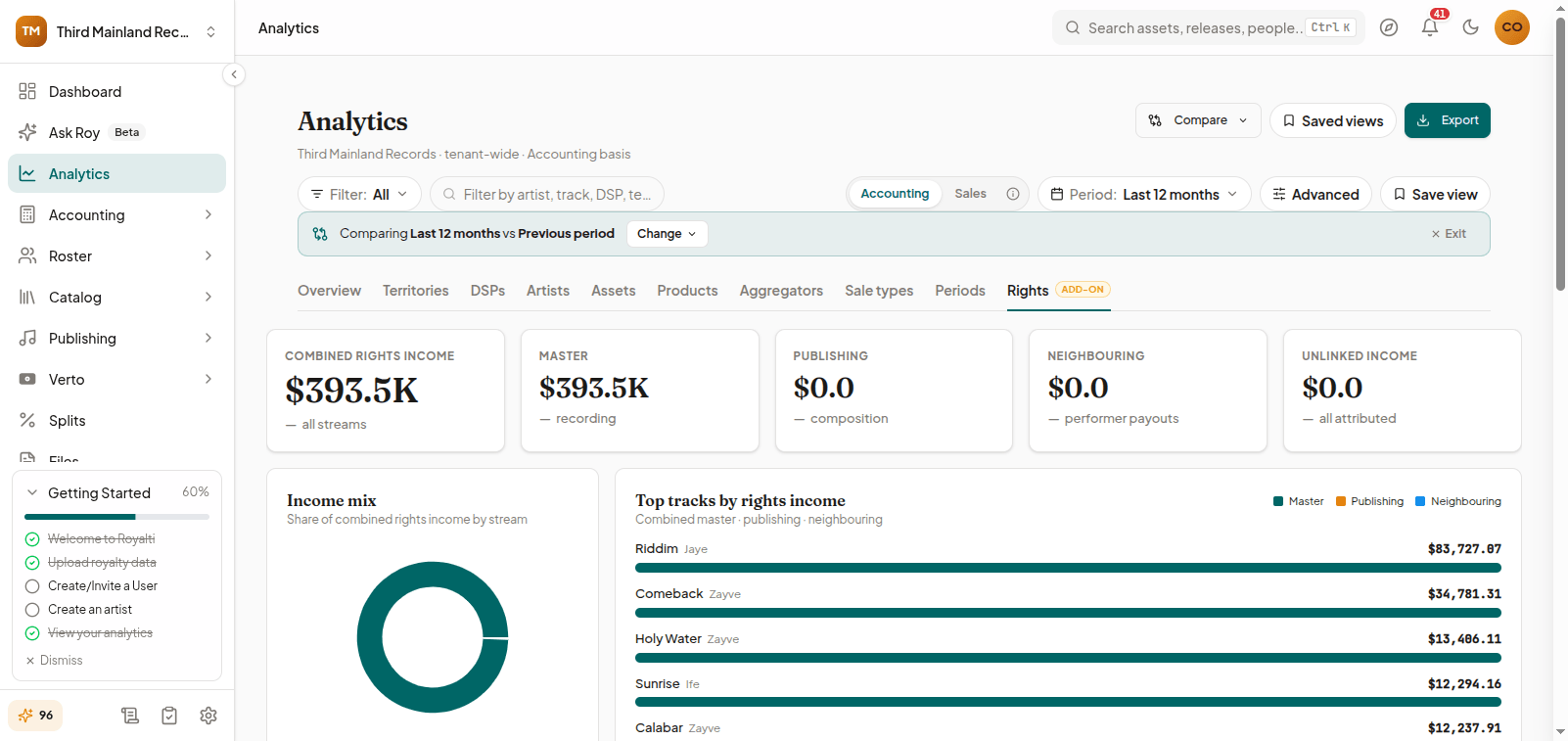1568x741 pixels.
Task: Click the completed View your analytics checkmark
Action: [x=32, y=633]
